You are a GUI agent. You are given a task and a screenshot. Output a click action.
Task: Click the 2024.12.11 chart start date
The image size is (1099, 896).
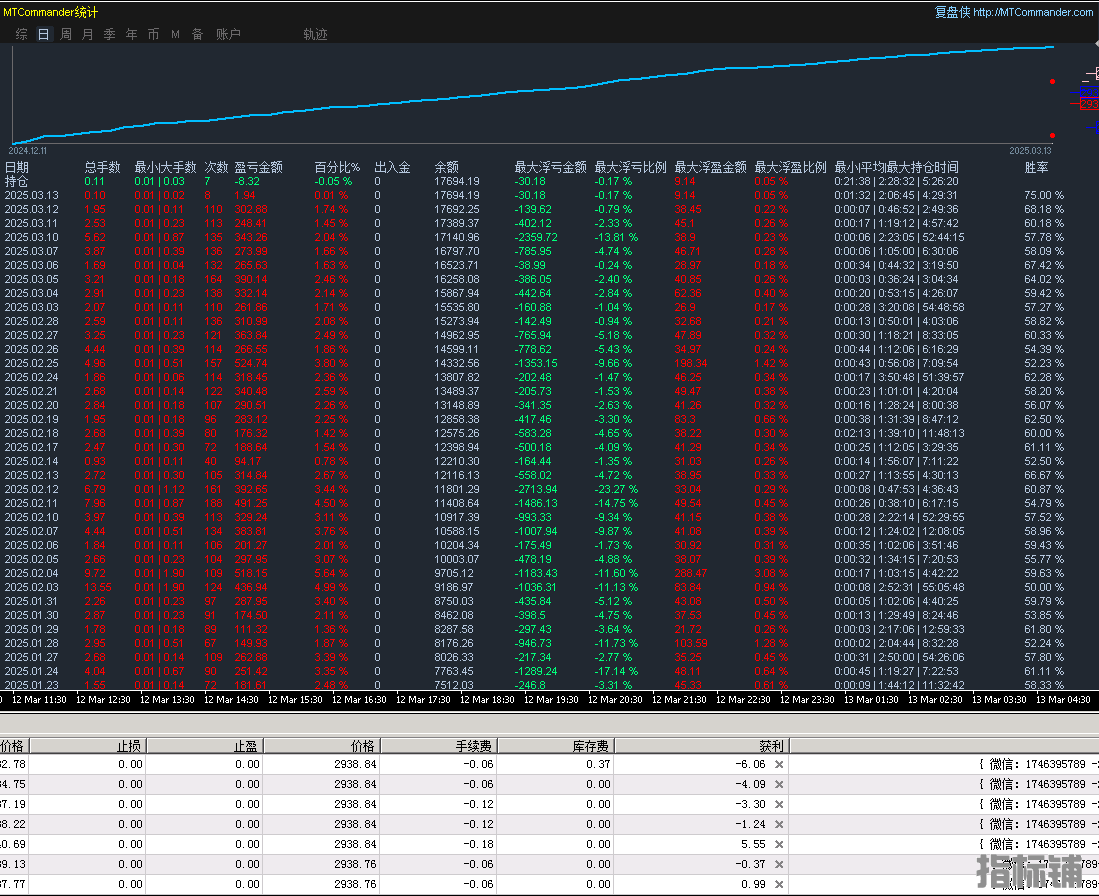[x=28, y=151]
